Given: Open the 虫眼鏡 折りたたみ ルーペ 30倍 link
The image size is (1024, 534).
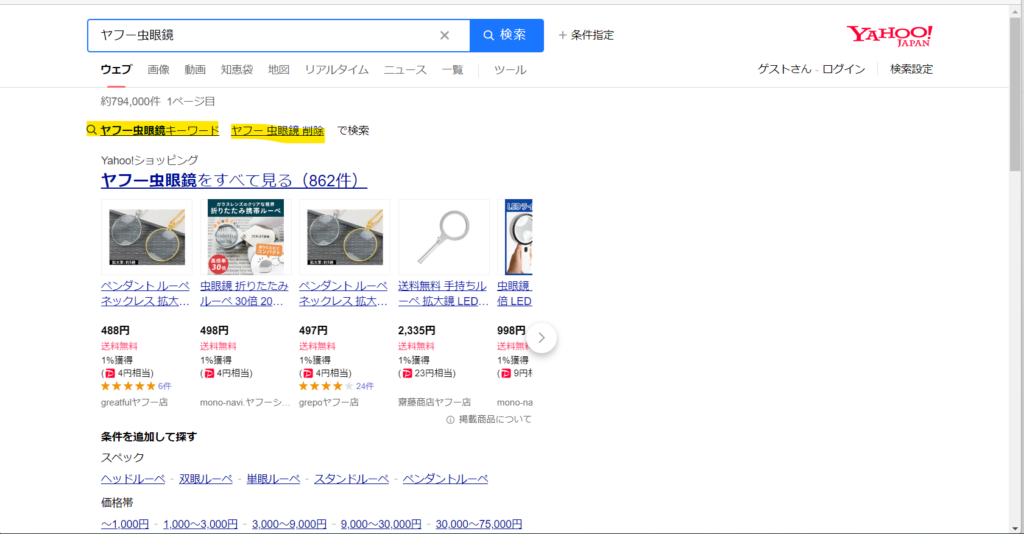Looking at the screenshot, I should pos(244,294).
